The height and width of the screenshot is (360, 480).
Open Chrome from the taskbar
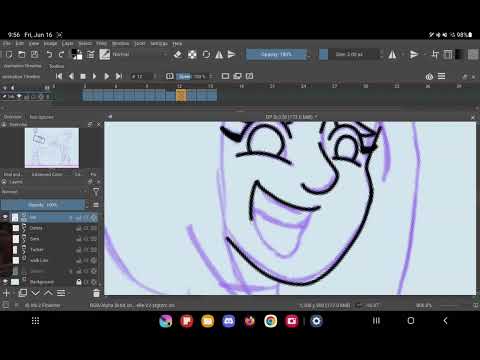271,321
